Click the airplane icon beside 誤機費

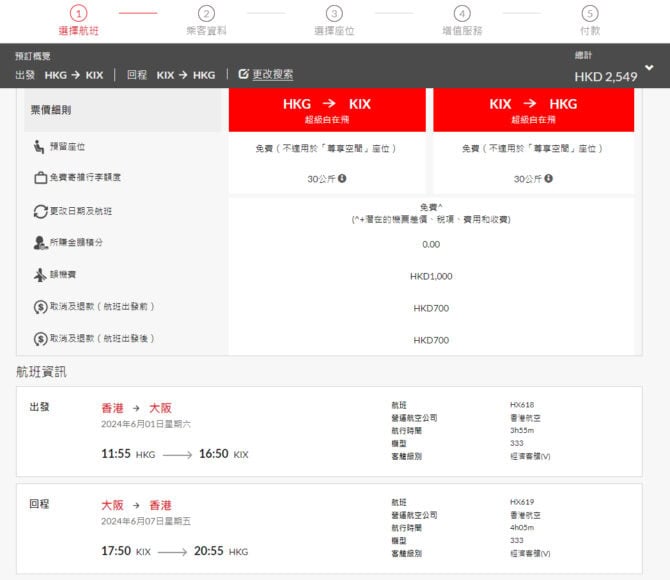(40, 274)
